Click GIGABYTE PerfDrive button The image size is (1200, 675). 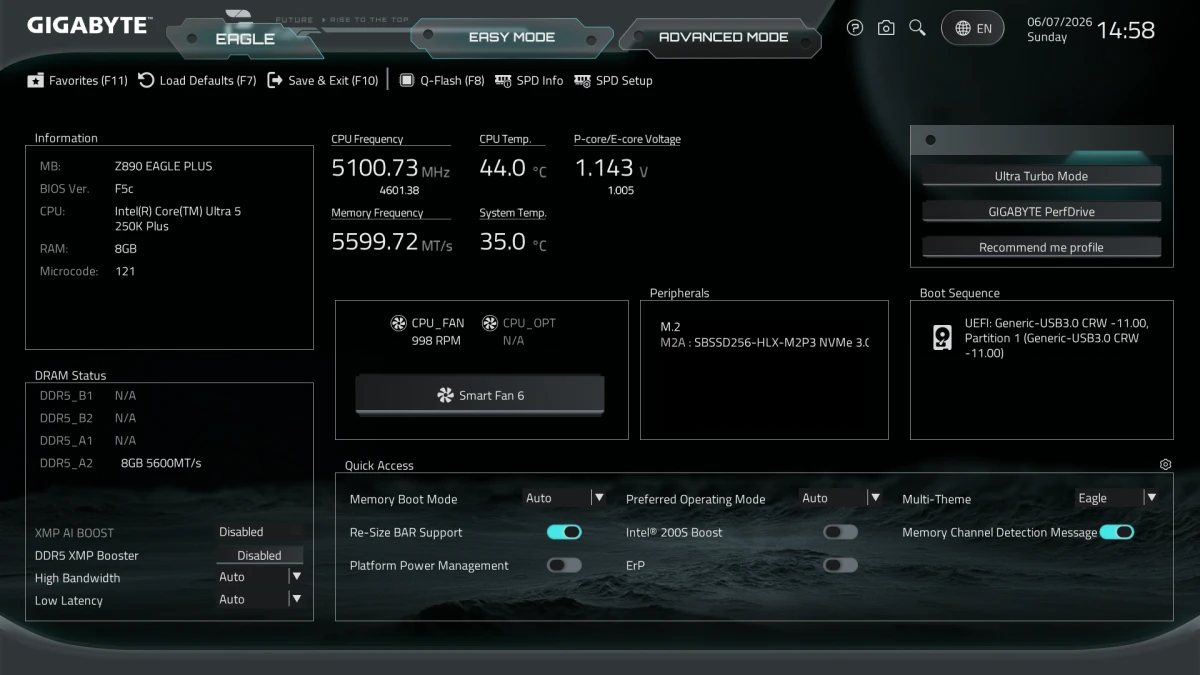1041,212
